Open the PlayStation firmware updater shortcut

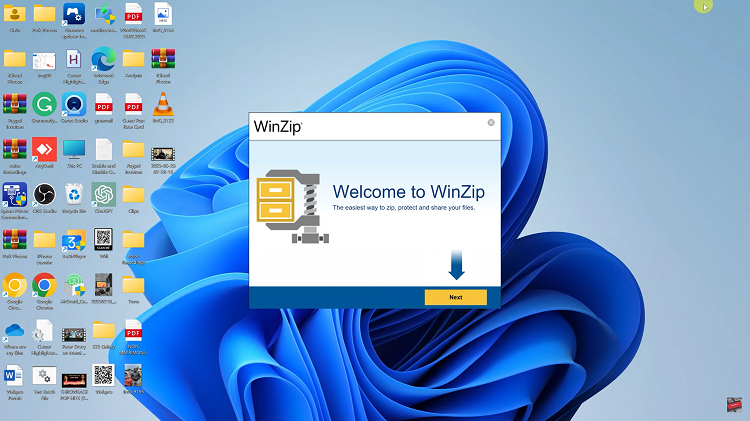tap(74, 14)
